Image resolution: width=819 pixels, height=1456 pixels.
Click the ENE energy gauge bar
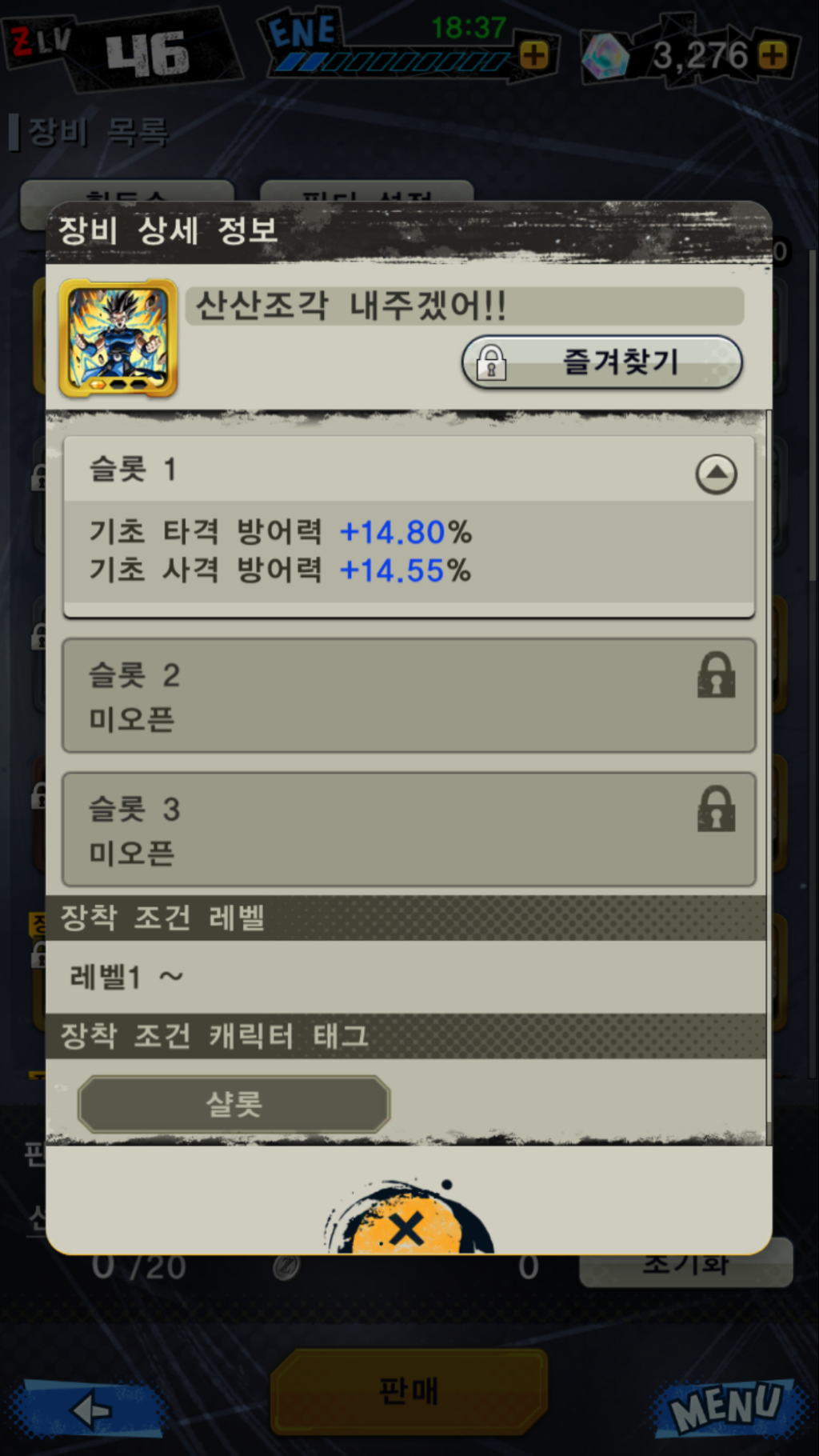pyautogui.click(x=392, y=62)
